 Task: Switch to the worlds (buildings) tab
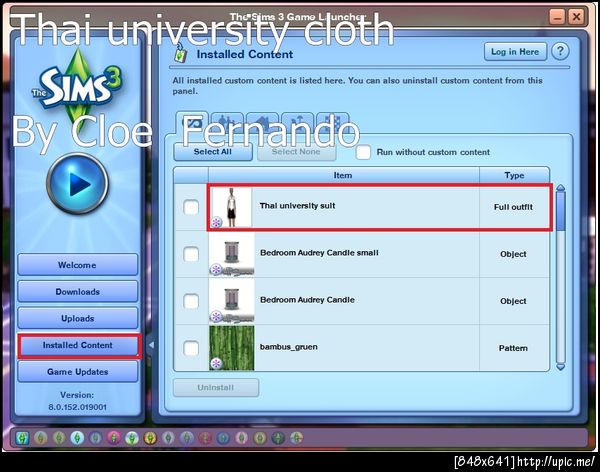click(333, 123)
